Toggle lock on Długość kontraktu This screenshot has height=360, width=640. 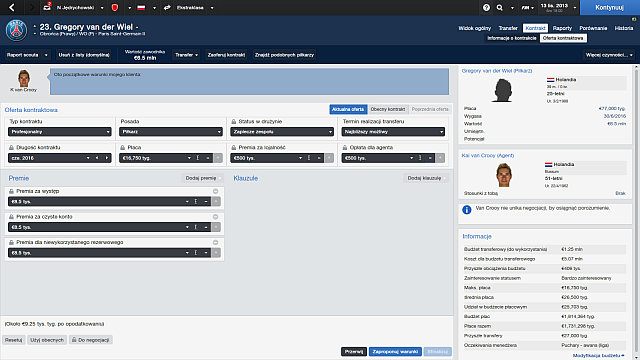point(11,147)
